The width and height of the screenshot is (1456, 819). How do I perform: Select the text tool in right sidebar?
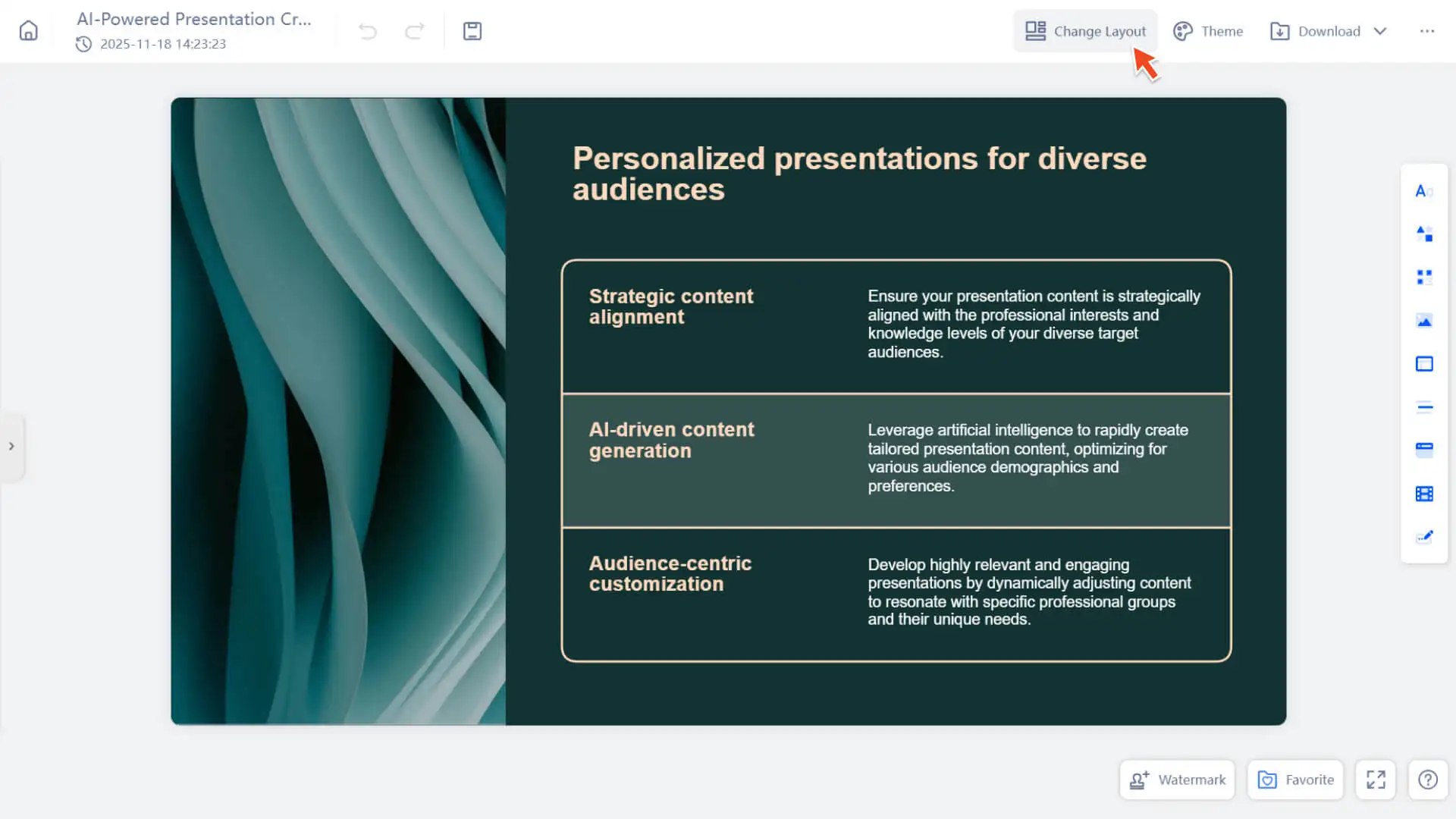(1424, 191)
